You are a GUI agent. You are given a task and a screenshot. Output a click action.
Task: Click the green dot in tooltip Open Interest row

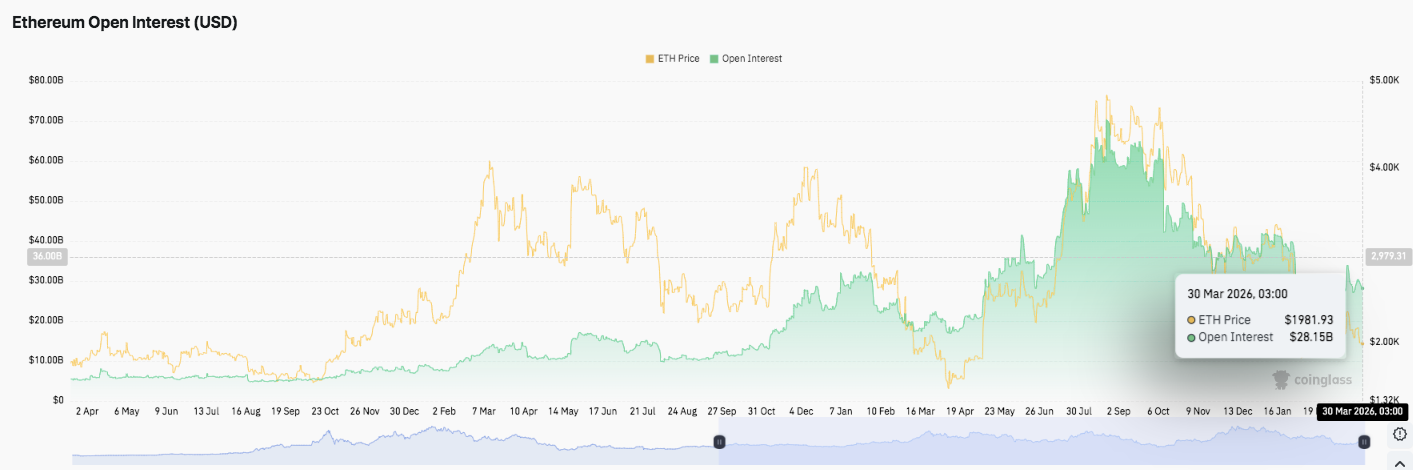(1192, 338)
